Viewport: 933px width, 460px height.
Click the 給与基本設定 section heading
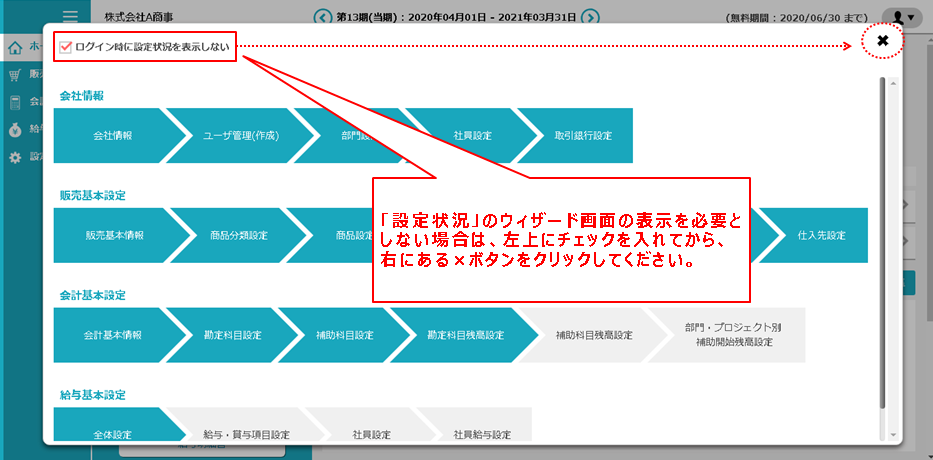tap(93, 395)
